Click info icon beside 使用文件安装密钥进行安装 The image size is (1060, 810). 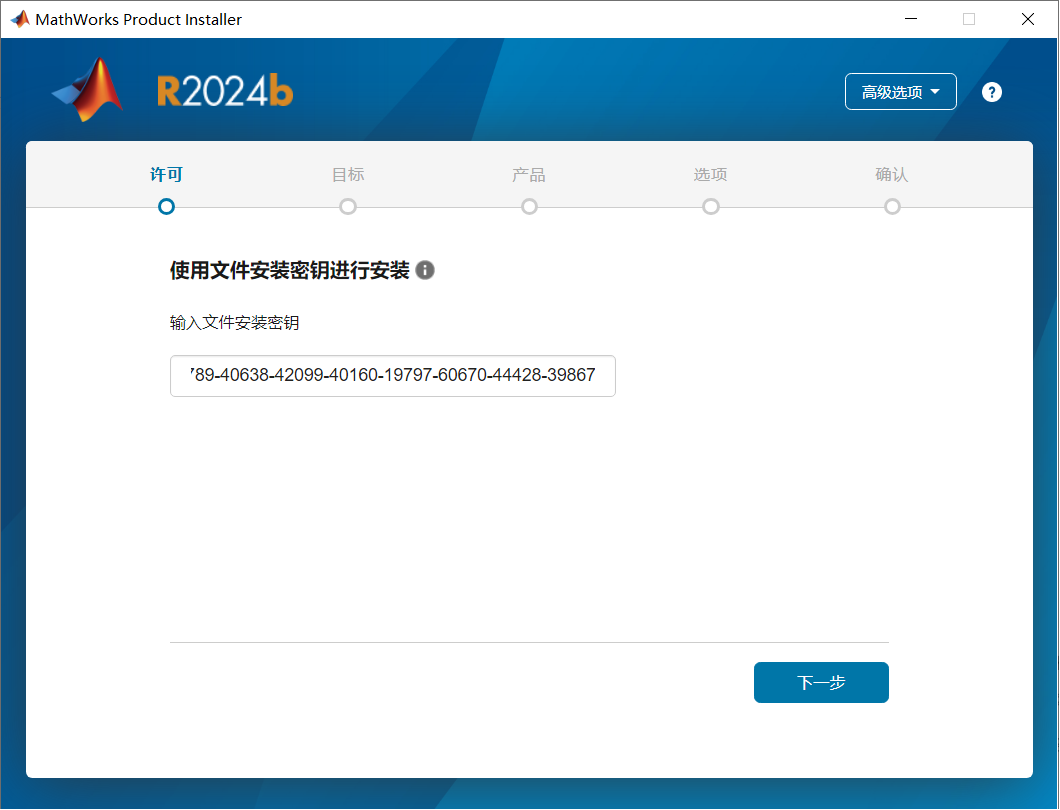(425, 270)
